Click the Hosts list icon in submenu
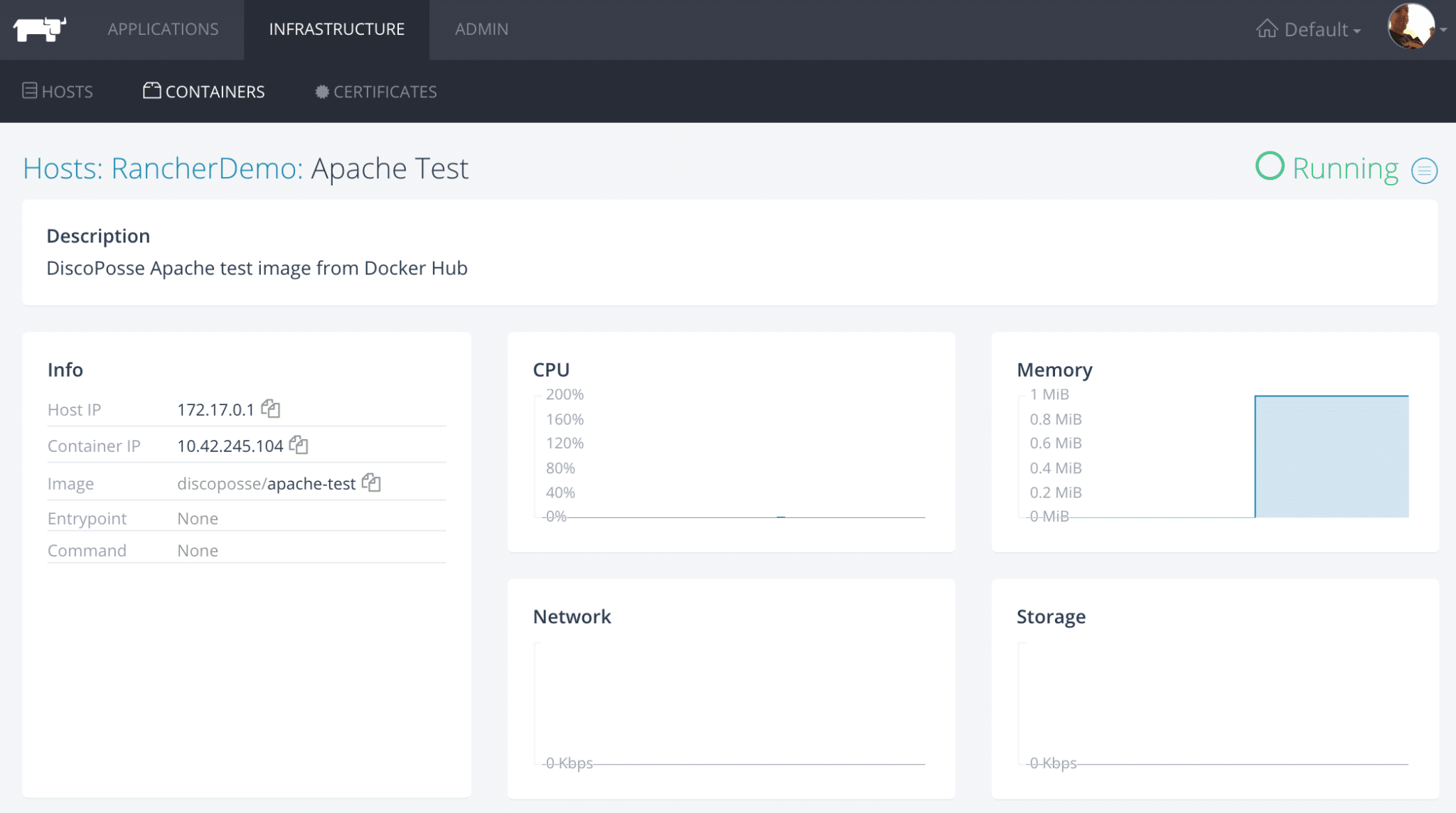1456x813 pixels. 30,91
